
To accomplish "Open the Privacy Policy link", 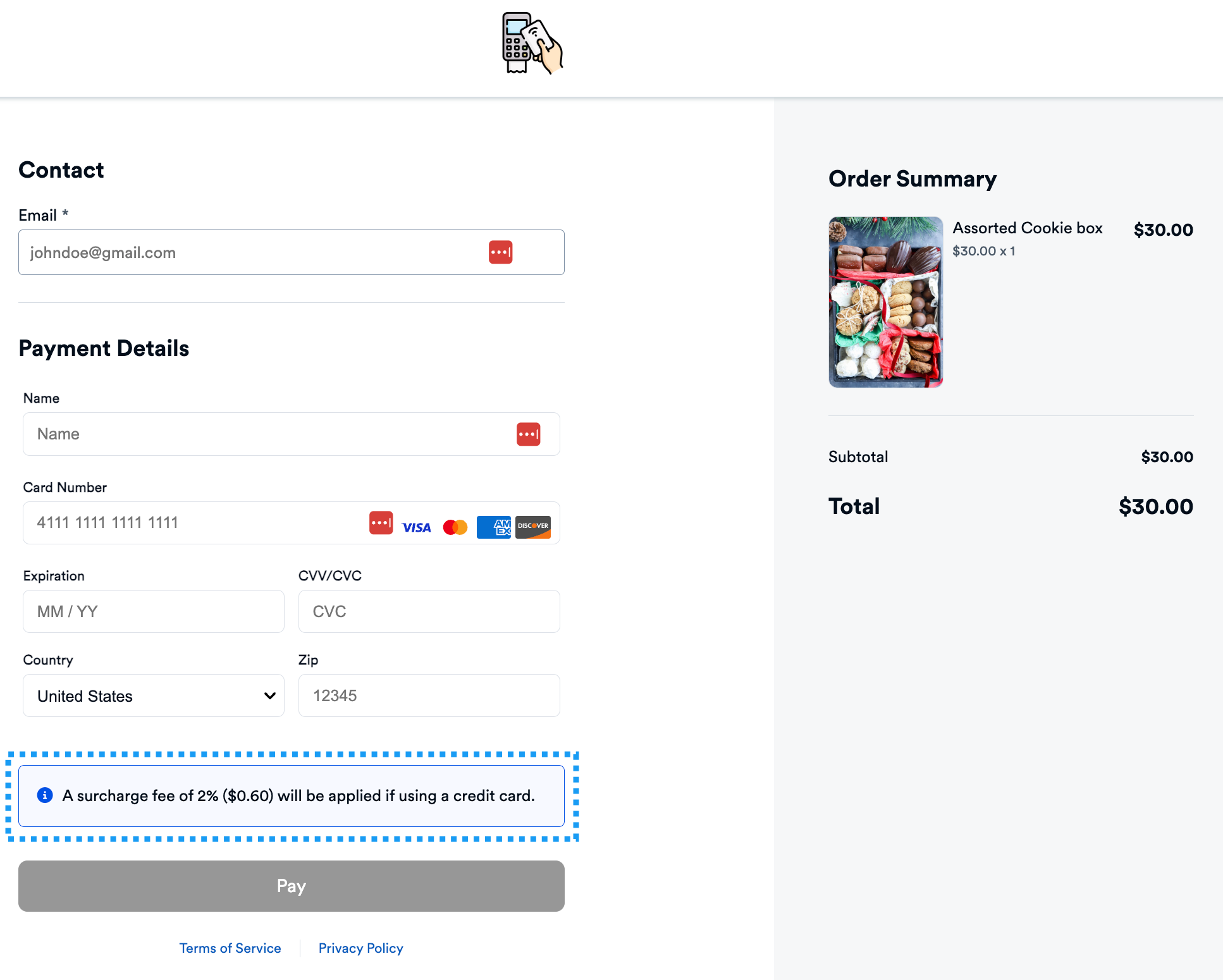I will click(360, 948).
